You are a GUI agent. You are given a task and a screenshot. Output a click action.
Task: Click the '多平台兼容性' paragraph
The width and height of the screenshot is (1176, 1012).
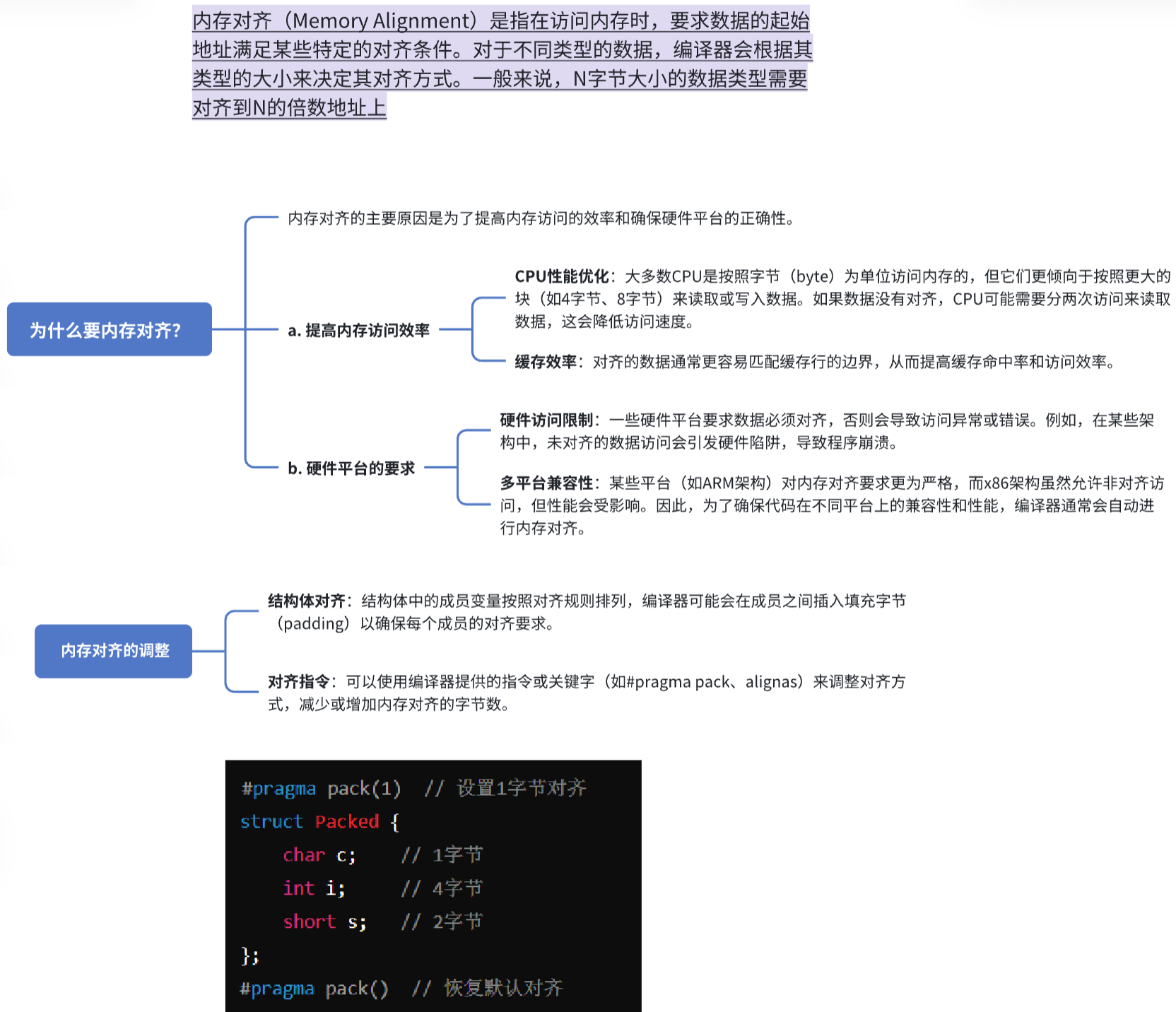(x=832, y=505)
